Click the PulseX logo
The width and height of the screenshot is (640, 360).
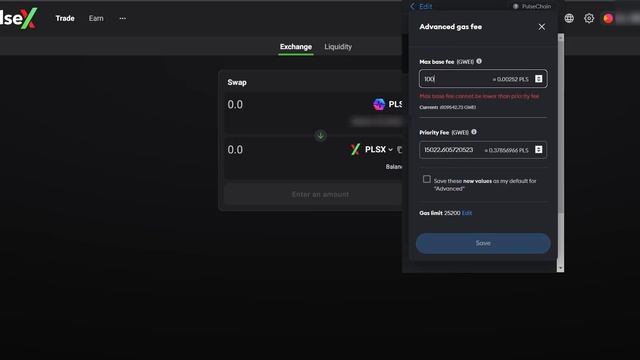coord(18,18)
